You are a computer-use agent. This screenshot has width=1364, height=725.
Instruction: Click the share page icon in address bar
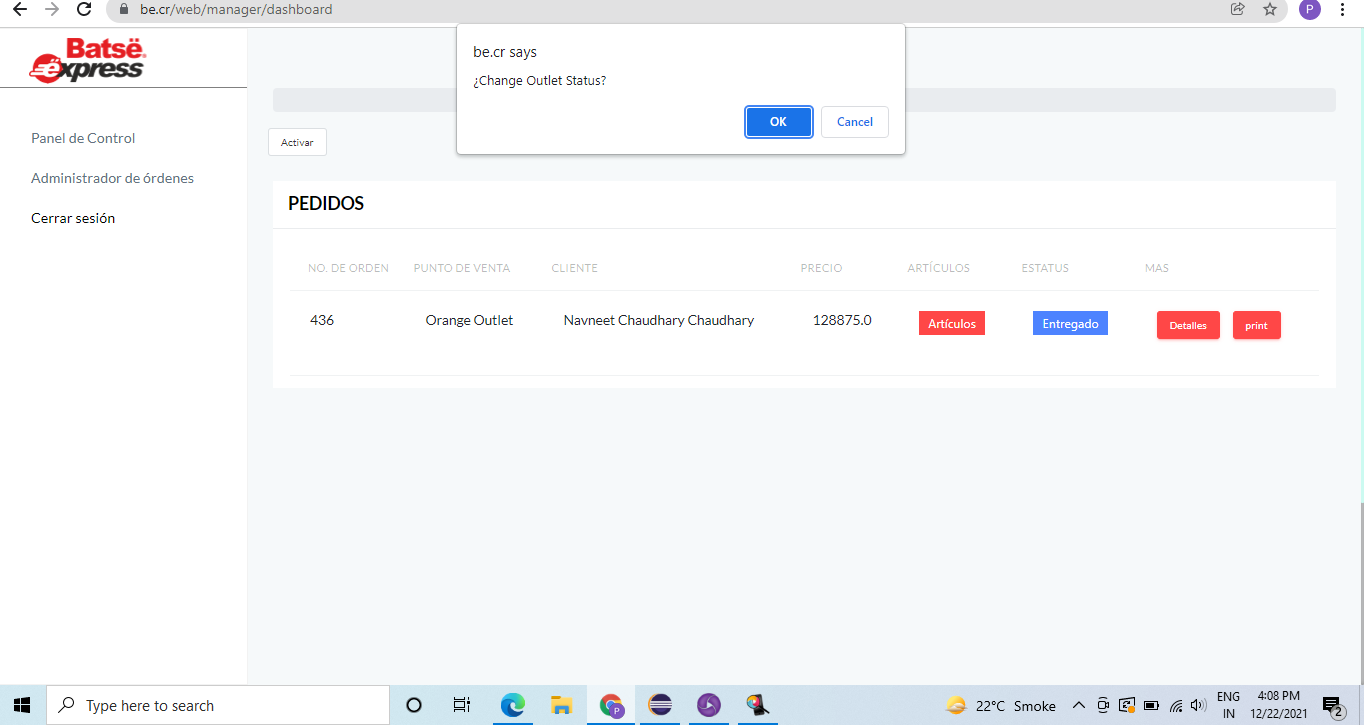pos(1238,9)
